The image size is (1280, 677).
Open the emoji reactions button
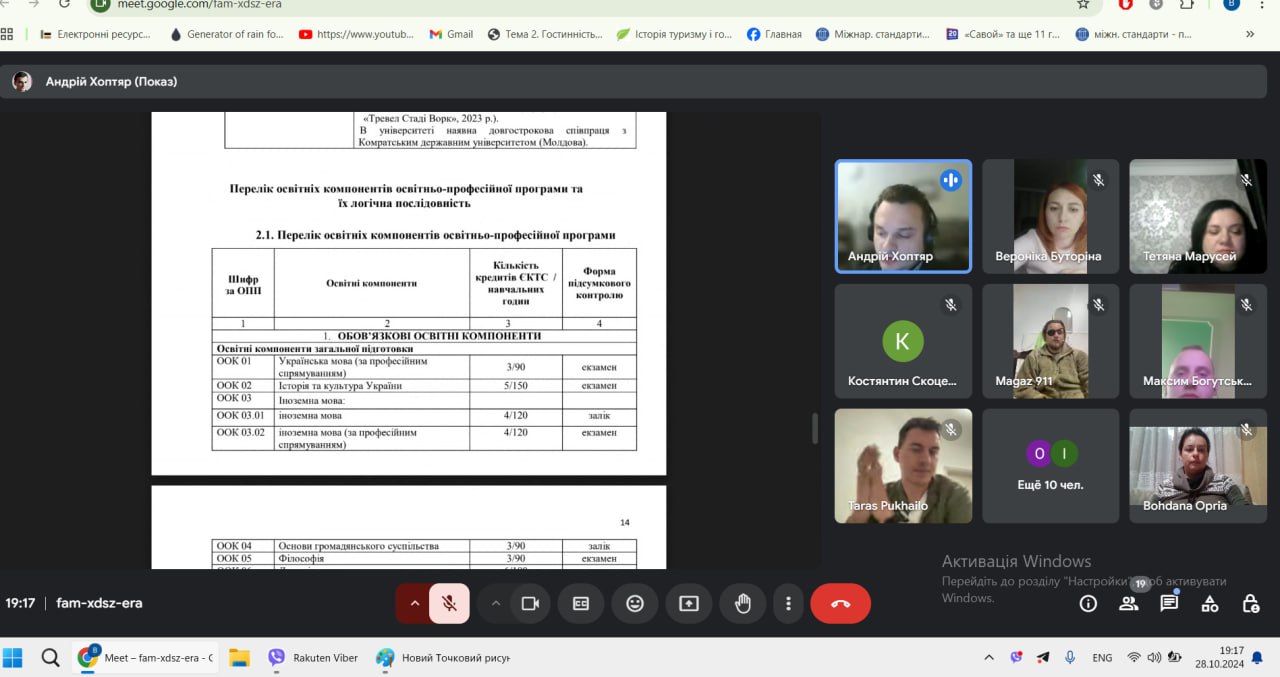[x=635, y=604]
